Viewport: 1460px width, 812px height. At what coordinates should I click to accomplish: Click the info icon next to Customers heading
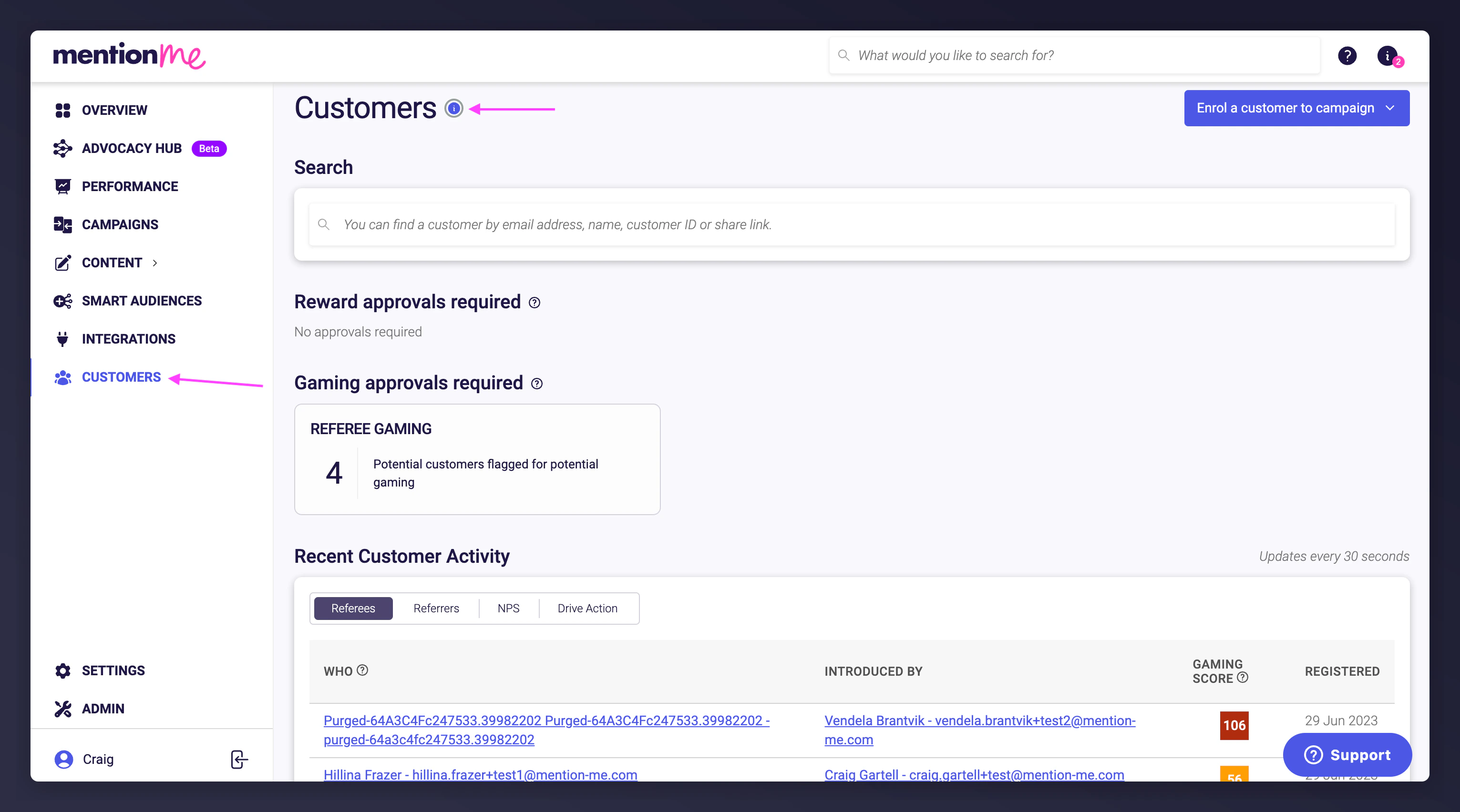point(453,108)
